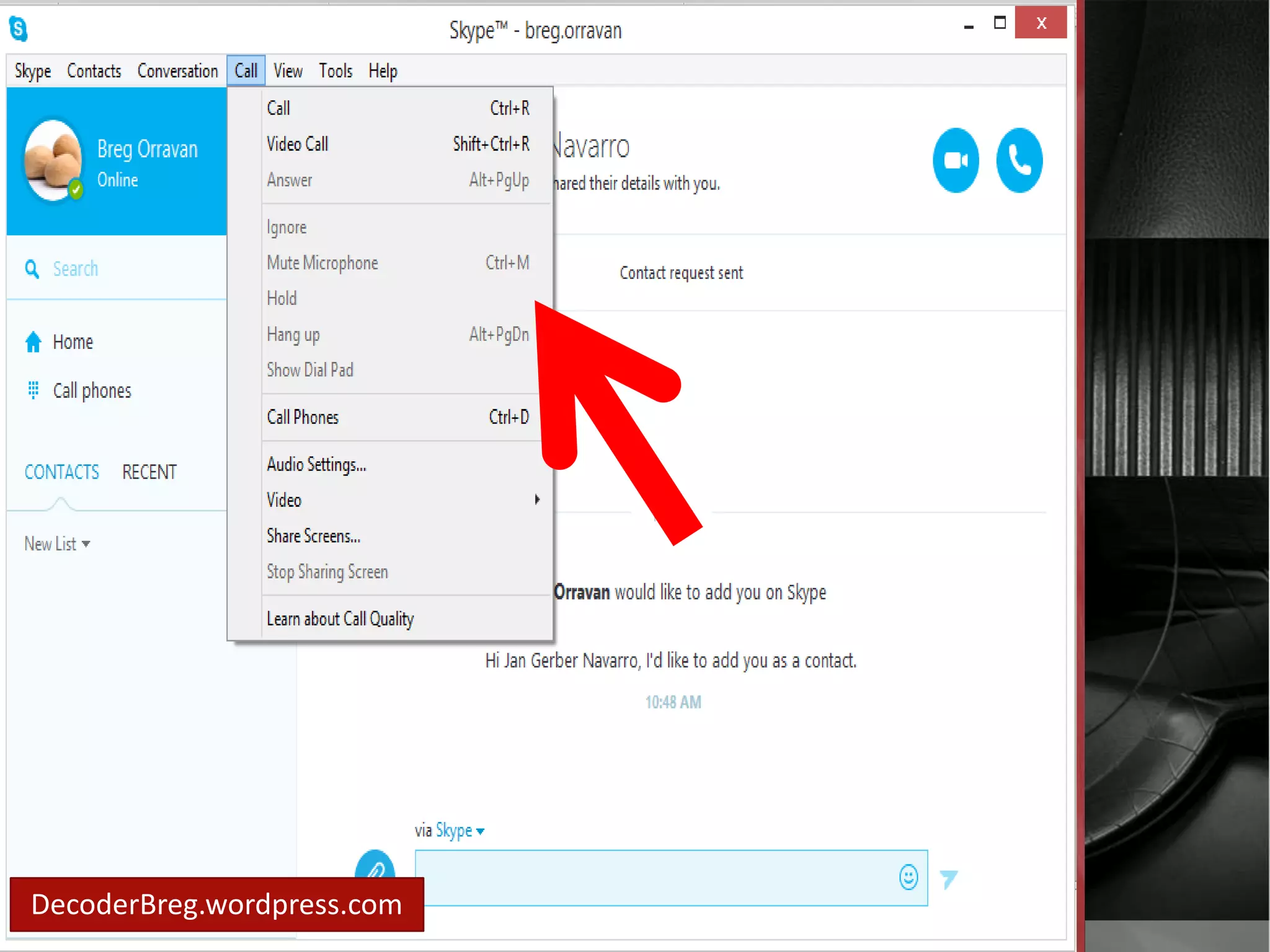Click the Breg Orravan profile name
The image size is (1270, 952).
click(148, 149)
